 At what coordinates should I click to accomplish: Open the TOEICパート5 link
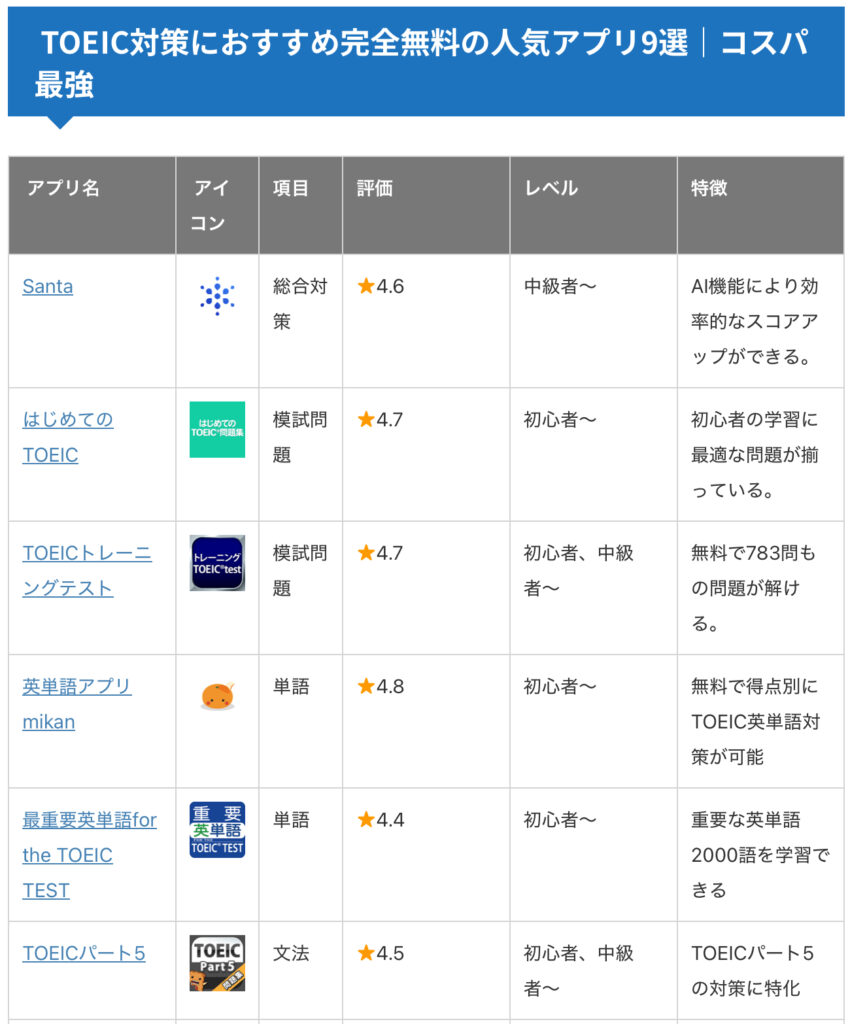[x=84, y=953]
